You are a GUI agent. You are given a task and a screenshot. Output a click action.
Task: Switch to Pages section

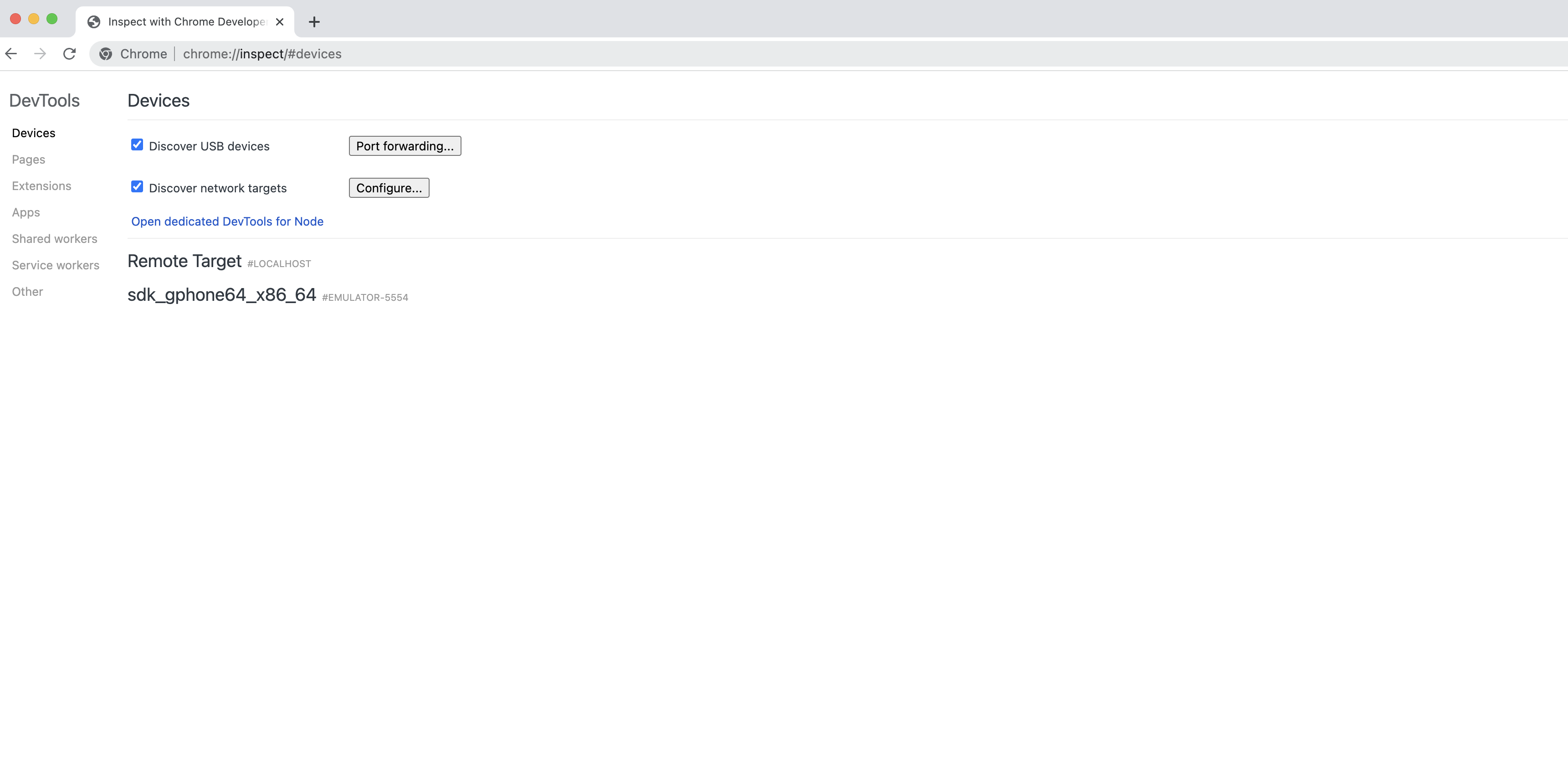point(29,160)
